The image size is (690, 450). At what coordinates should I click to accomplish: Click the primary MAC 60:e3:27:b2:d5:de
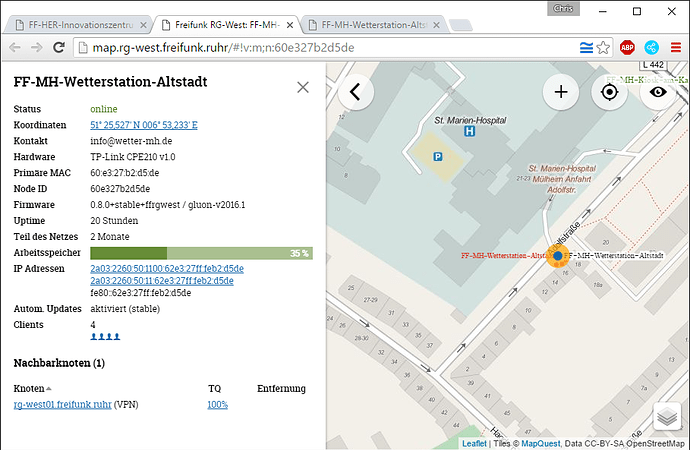(125, 172)
